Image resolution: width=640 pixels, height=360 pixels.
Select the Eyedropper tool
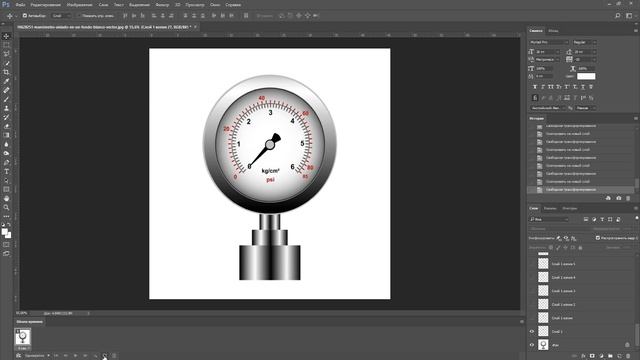pyautogui.click(x=6, y=81)
